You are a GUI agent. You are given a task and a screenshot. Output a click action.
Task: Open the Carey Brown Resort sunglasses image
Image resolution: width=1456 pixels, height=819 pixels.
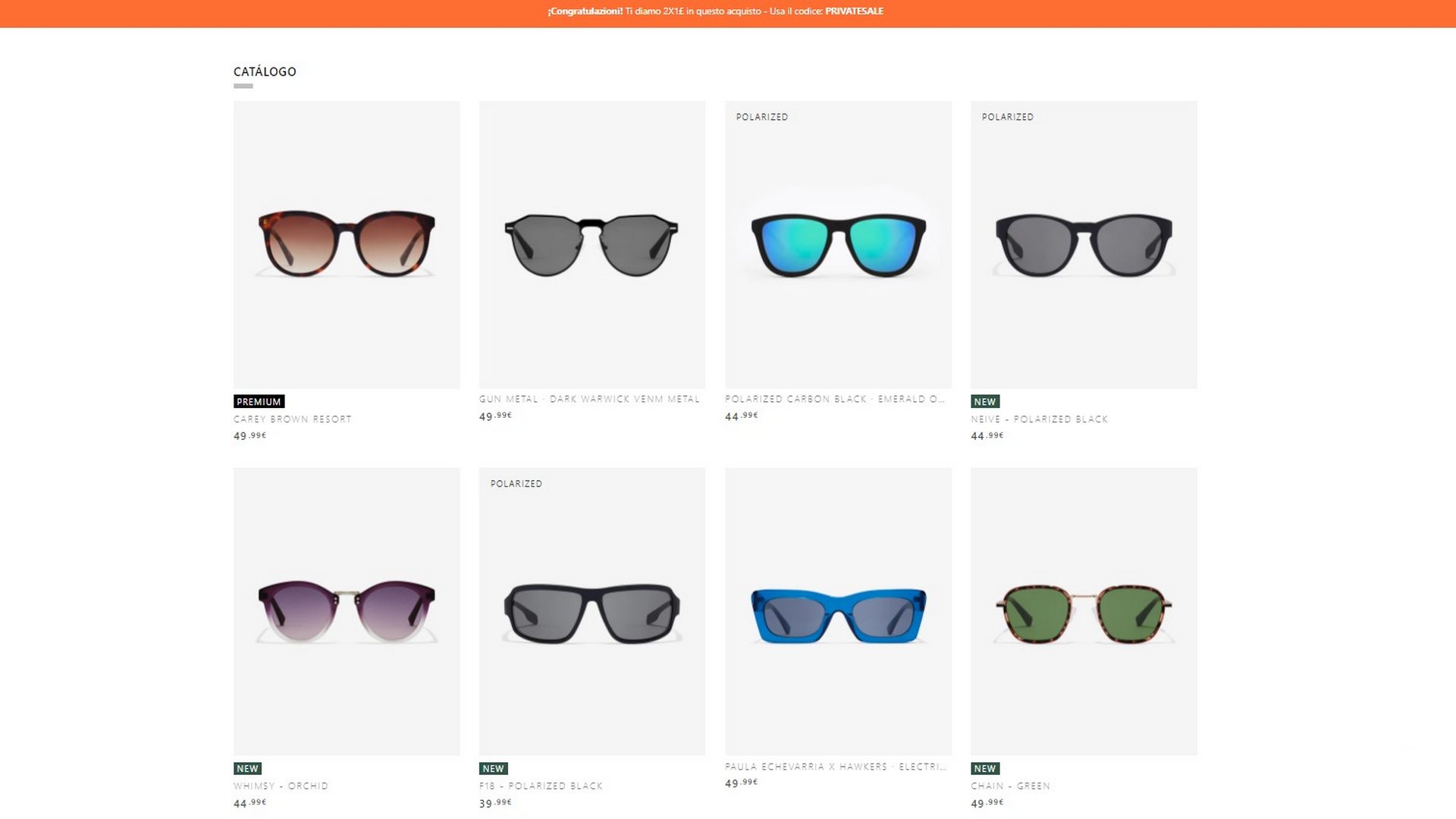(x=347, y=244)
